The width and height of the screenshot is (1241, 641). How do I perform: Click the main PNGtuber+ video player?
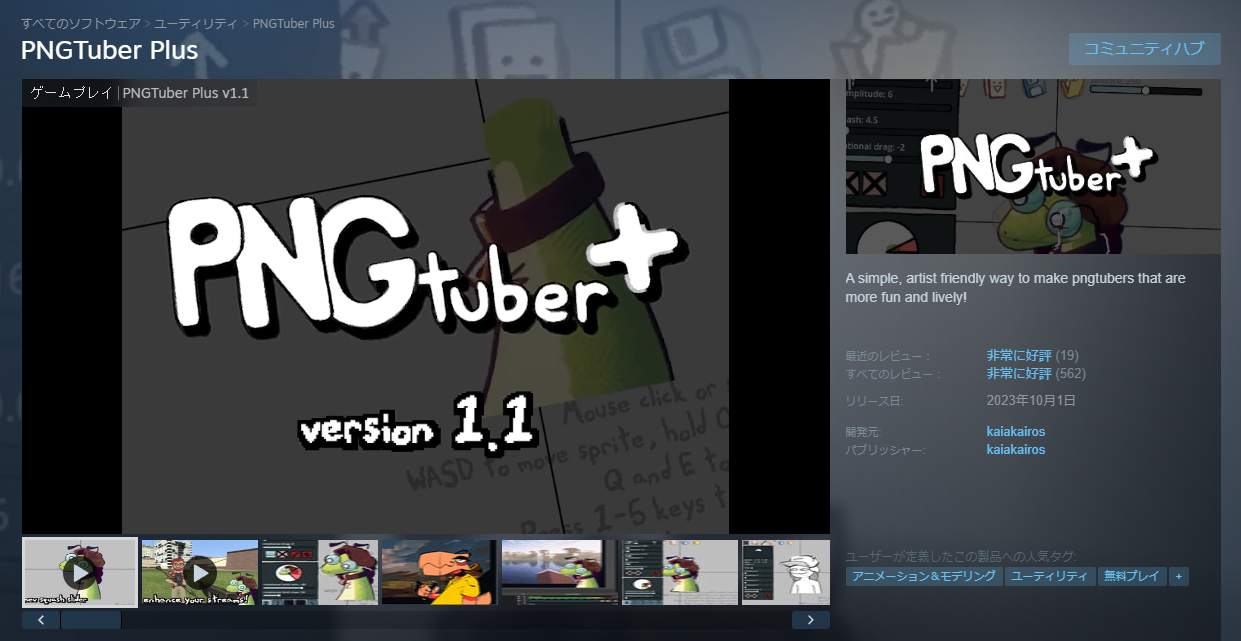coord(426,306)
